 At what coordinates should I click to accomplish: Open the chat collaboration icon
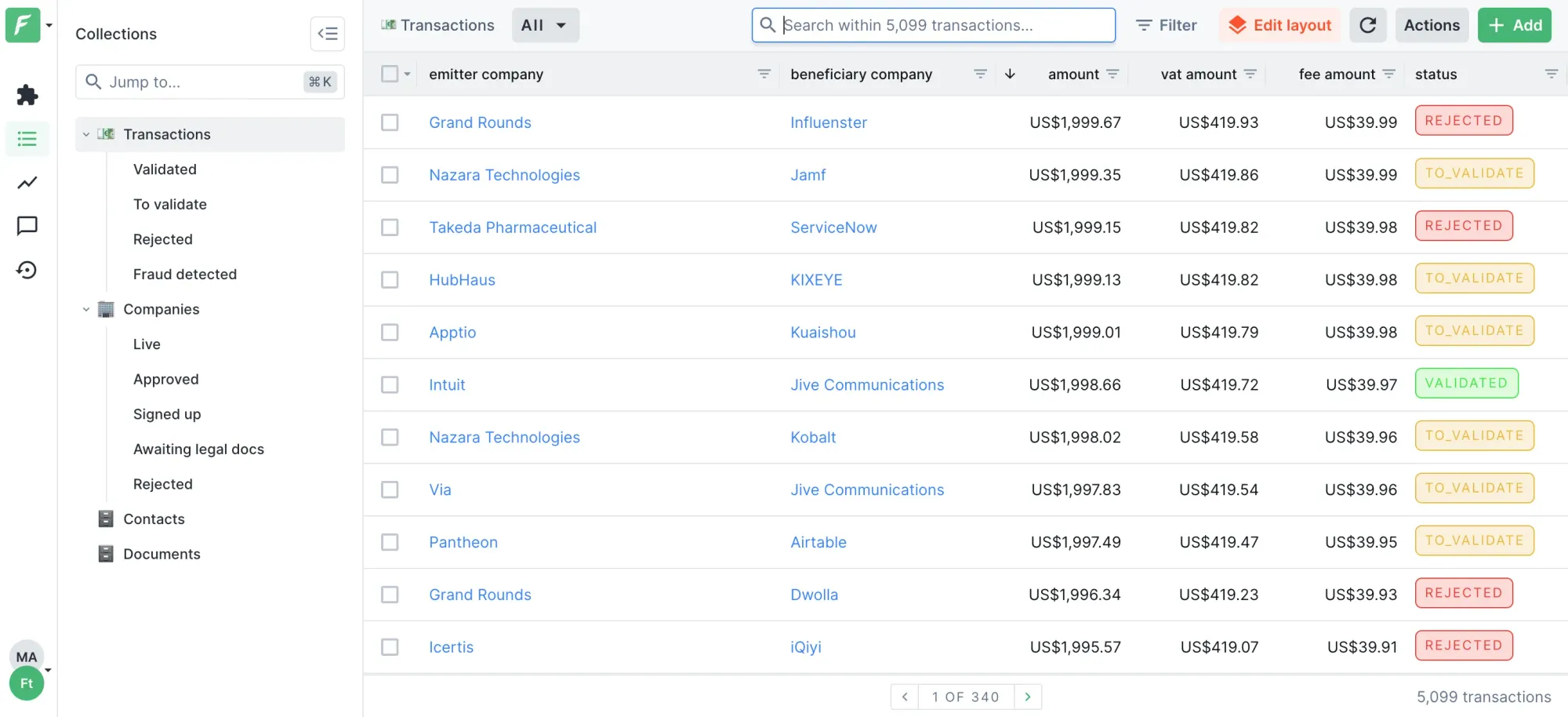pyautogui.click(x=27, y=226)
